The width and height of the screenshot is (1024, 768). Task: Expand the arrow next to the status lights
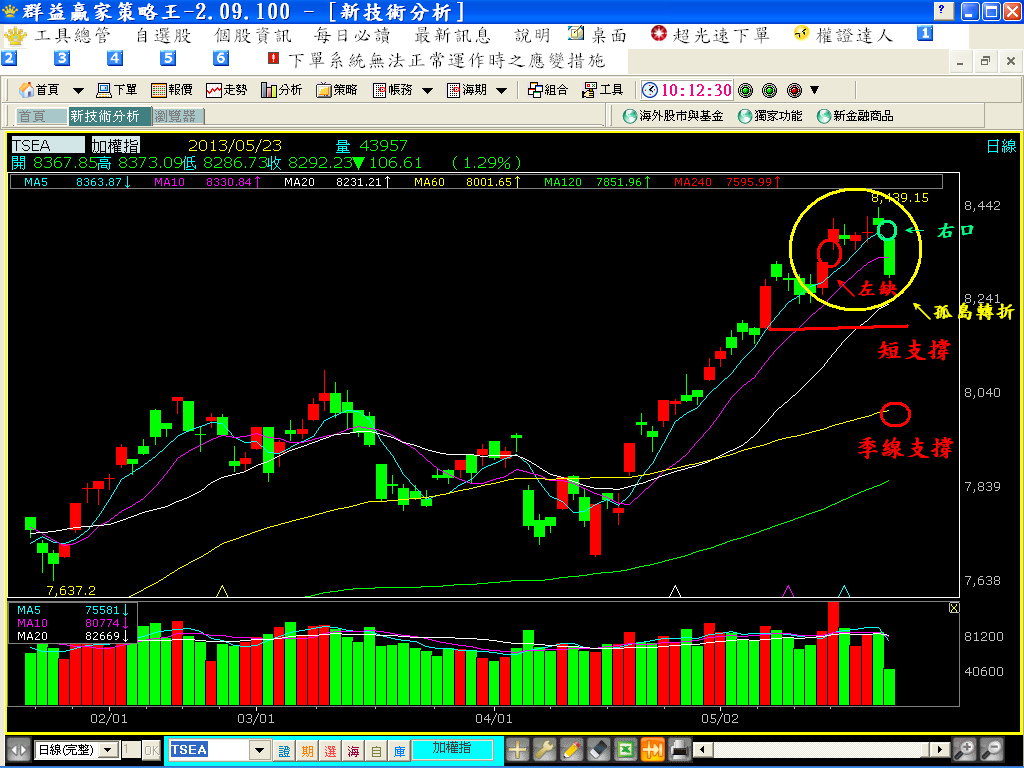coord(814,90)
